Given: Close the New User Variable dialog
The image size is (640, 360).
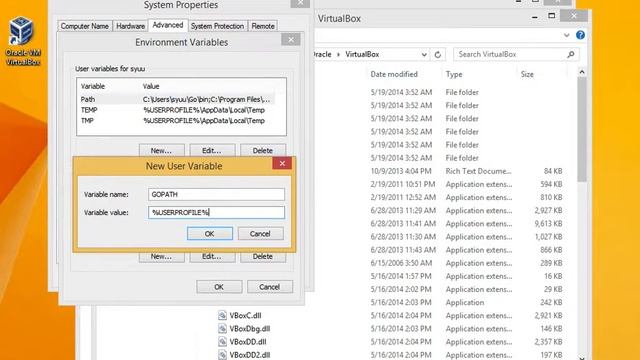Looking at the screenshot, I should (282, 163).
